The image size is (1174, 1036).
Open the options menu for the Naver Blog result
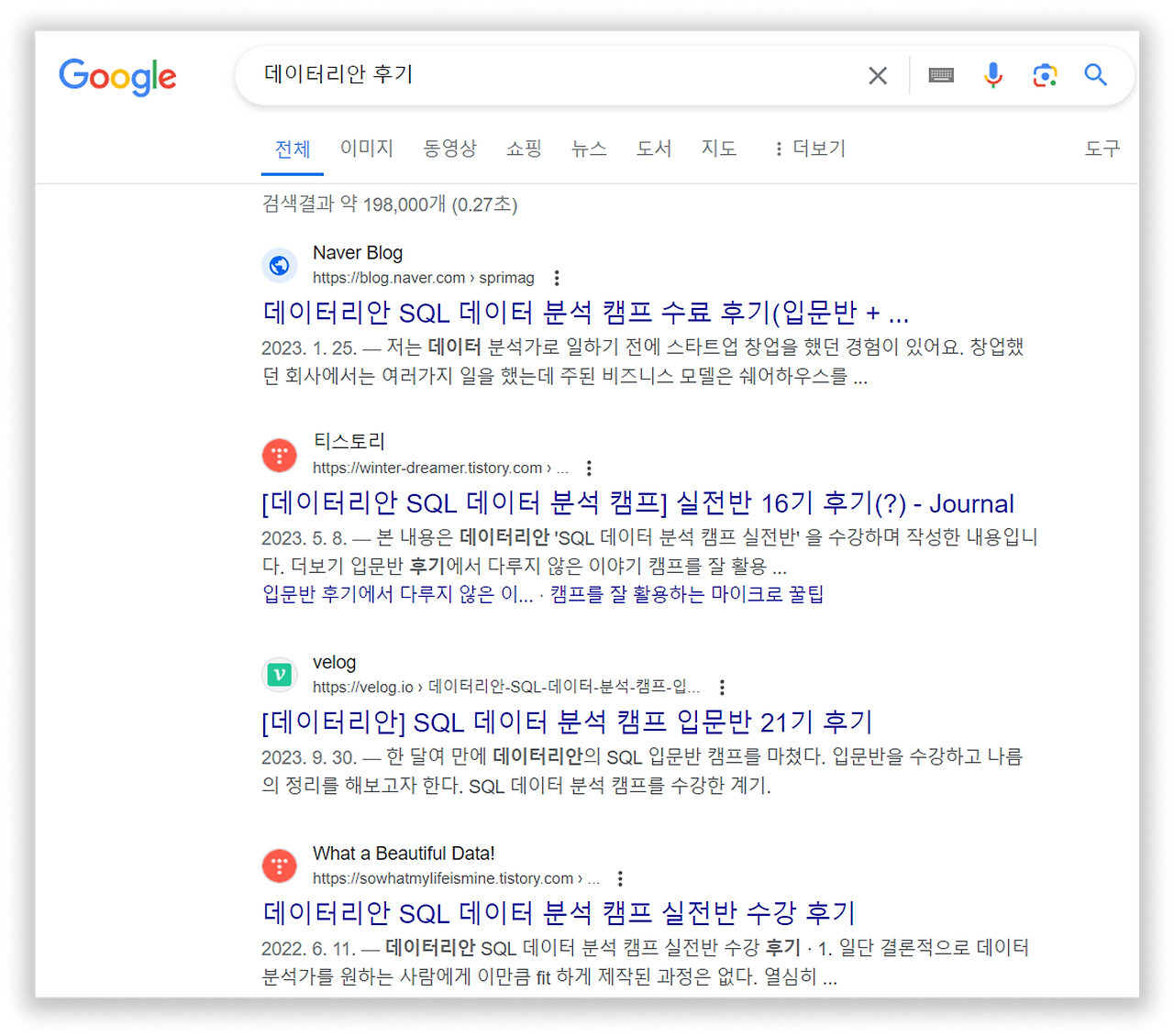click(x=557, y=278)
